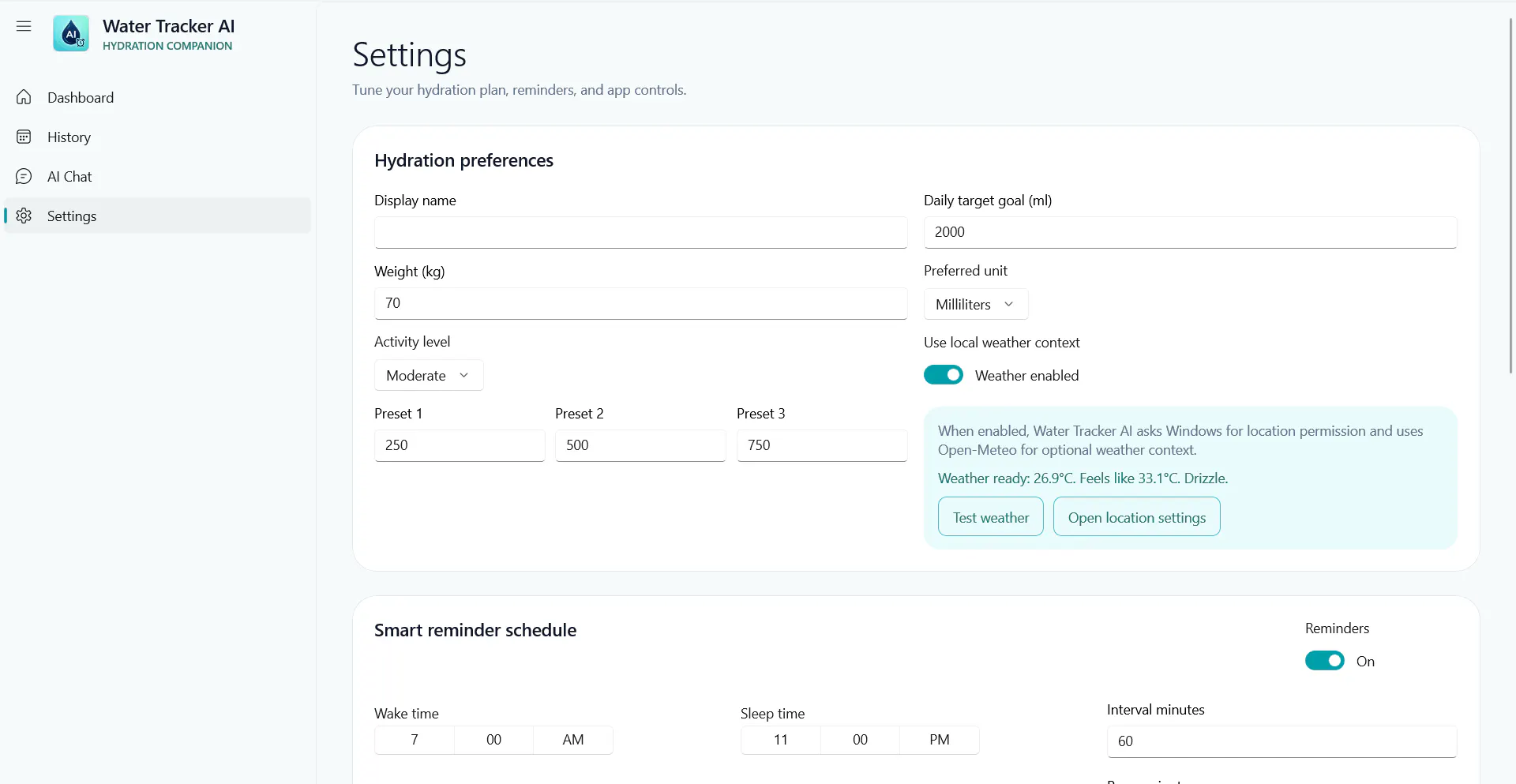Viewport: 1516px width, 784px height.
Task: Turn off the Reminders switch
Action: pyautogui.click(x=1325, y=661)
